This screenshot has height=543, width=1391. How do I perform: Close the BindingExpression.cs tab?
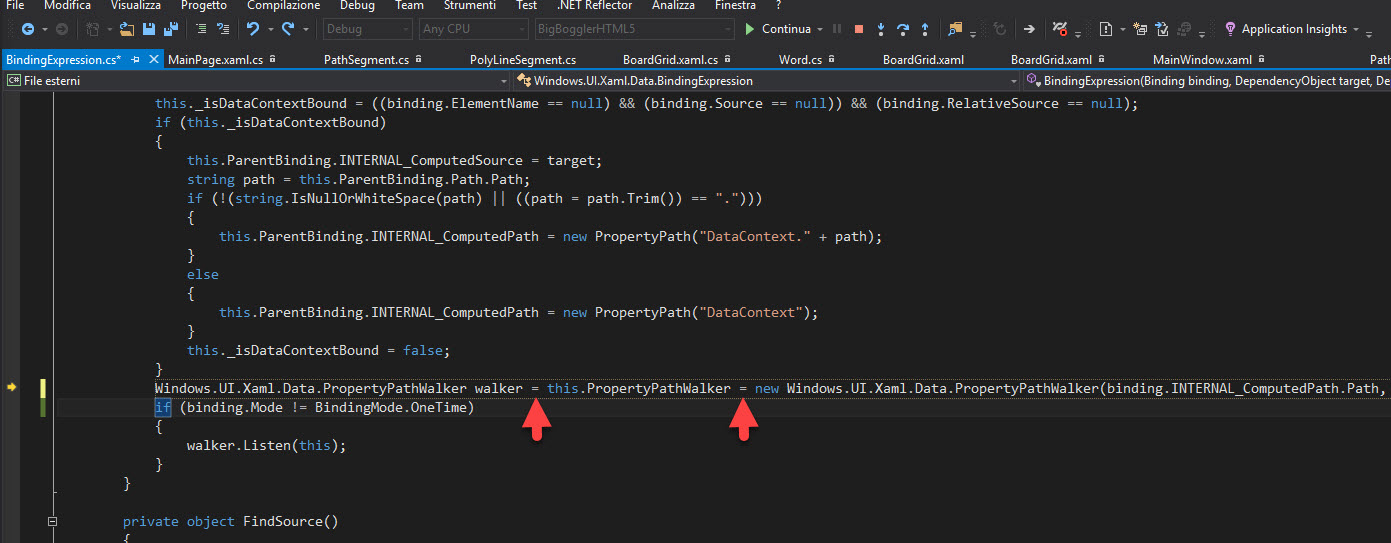tap(154, 60)
